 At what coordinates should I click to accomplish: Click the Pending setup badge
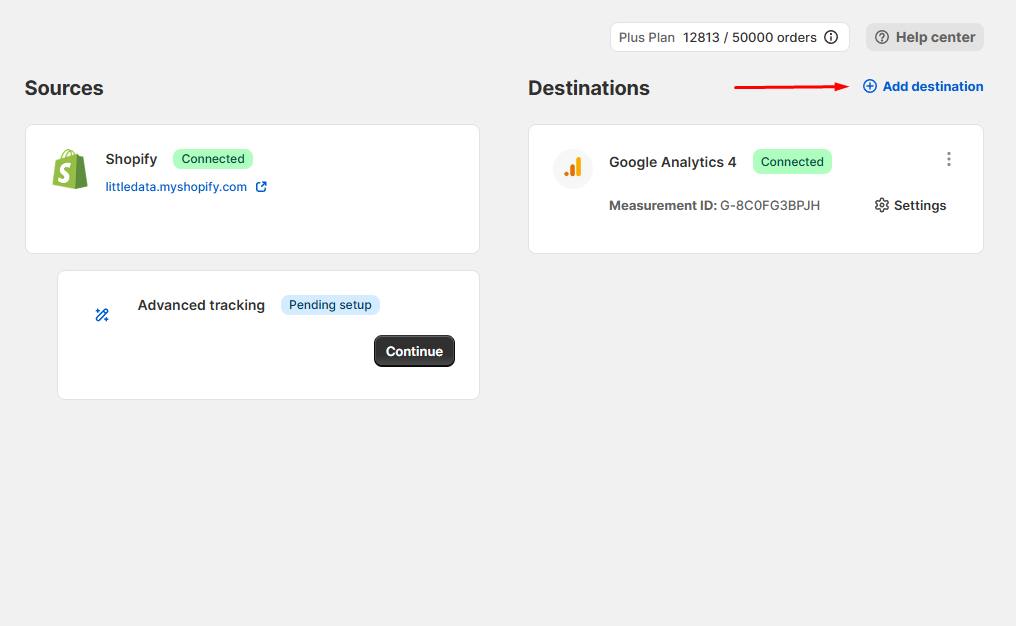click(330, 305)
